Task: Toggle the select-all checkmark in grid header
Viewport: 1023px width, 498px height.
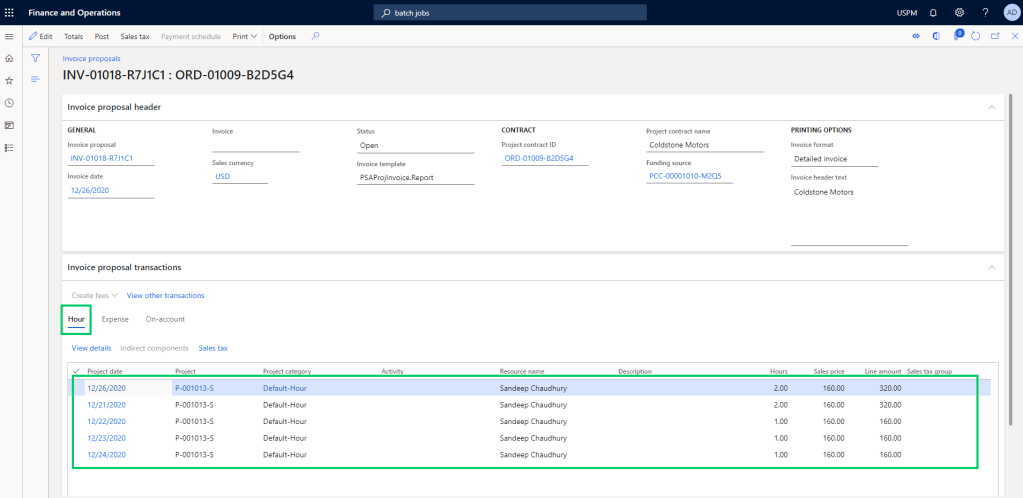Action: coord(76,371)
